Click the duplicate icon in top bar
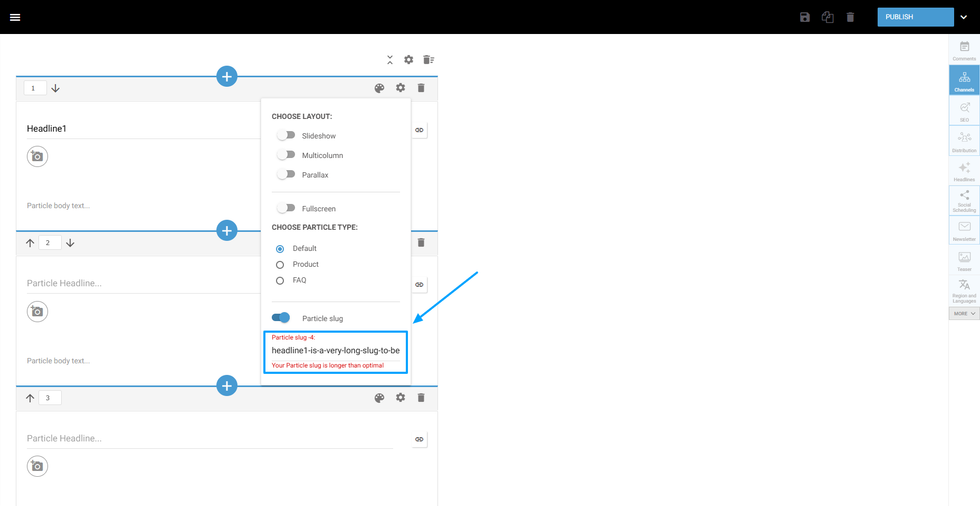This screenshot has height=506, width=980. [x=828, y=17]
